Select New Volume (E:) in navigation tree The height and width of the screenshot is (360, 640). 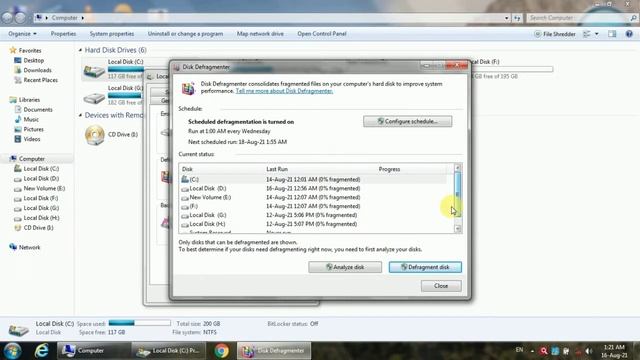click(44, 188)
